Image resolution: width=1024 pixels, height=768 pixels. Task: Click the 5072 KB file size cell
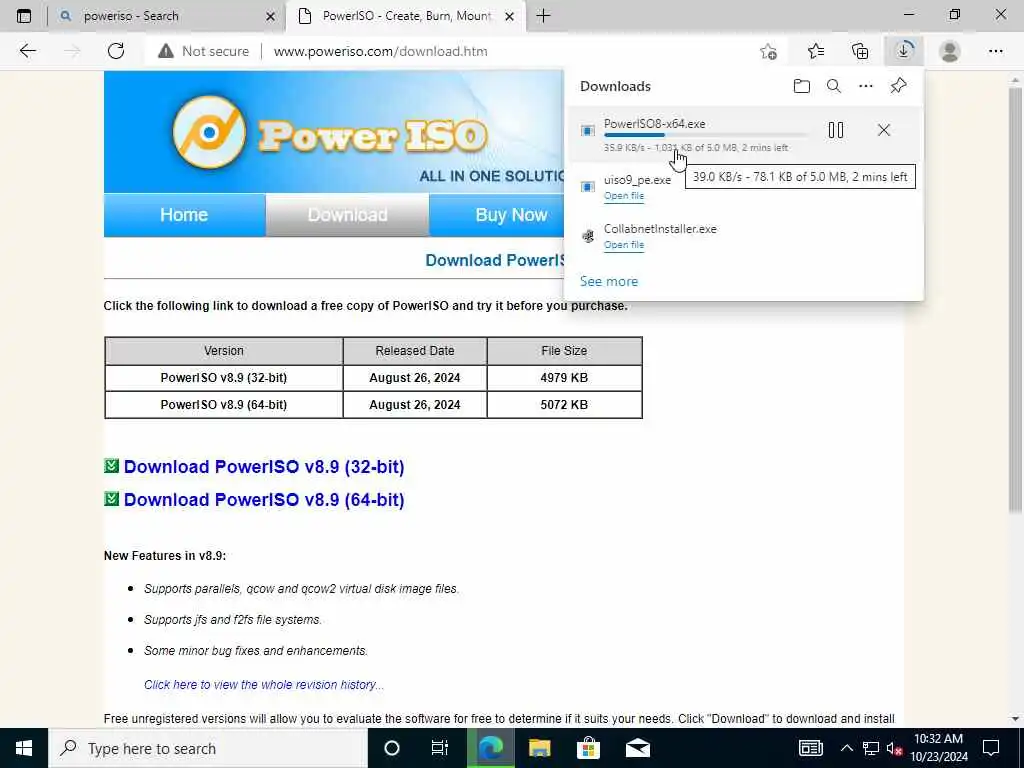[564, 405]
